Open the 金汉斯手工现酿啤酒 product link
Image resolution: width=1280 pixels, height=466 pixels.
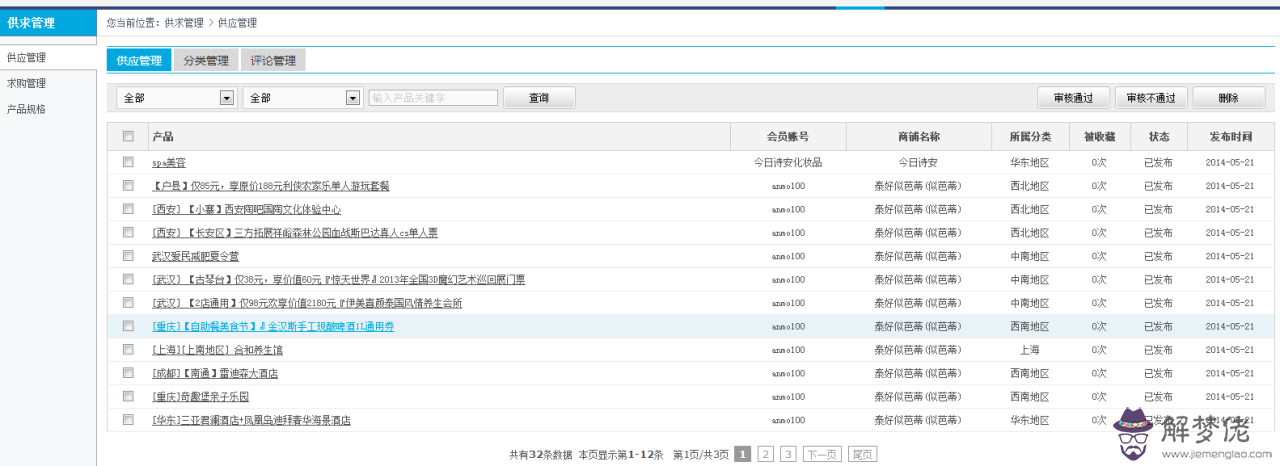click(x=273, y=326)
